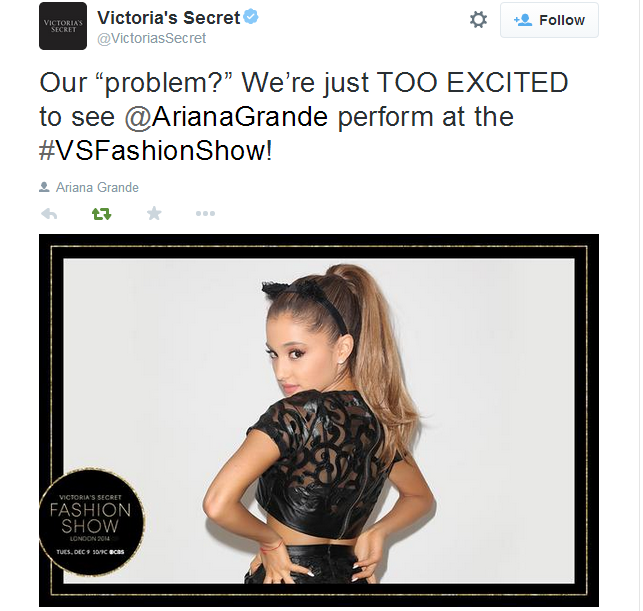
Task: Click the blue verified badge
Action: [251, 17]
